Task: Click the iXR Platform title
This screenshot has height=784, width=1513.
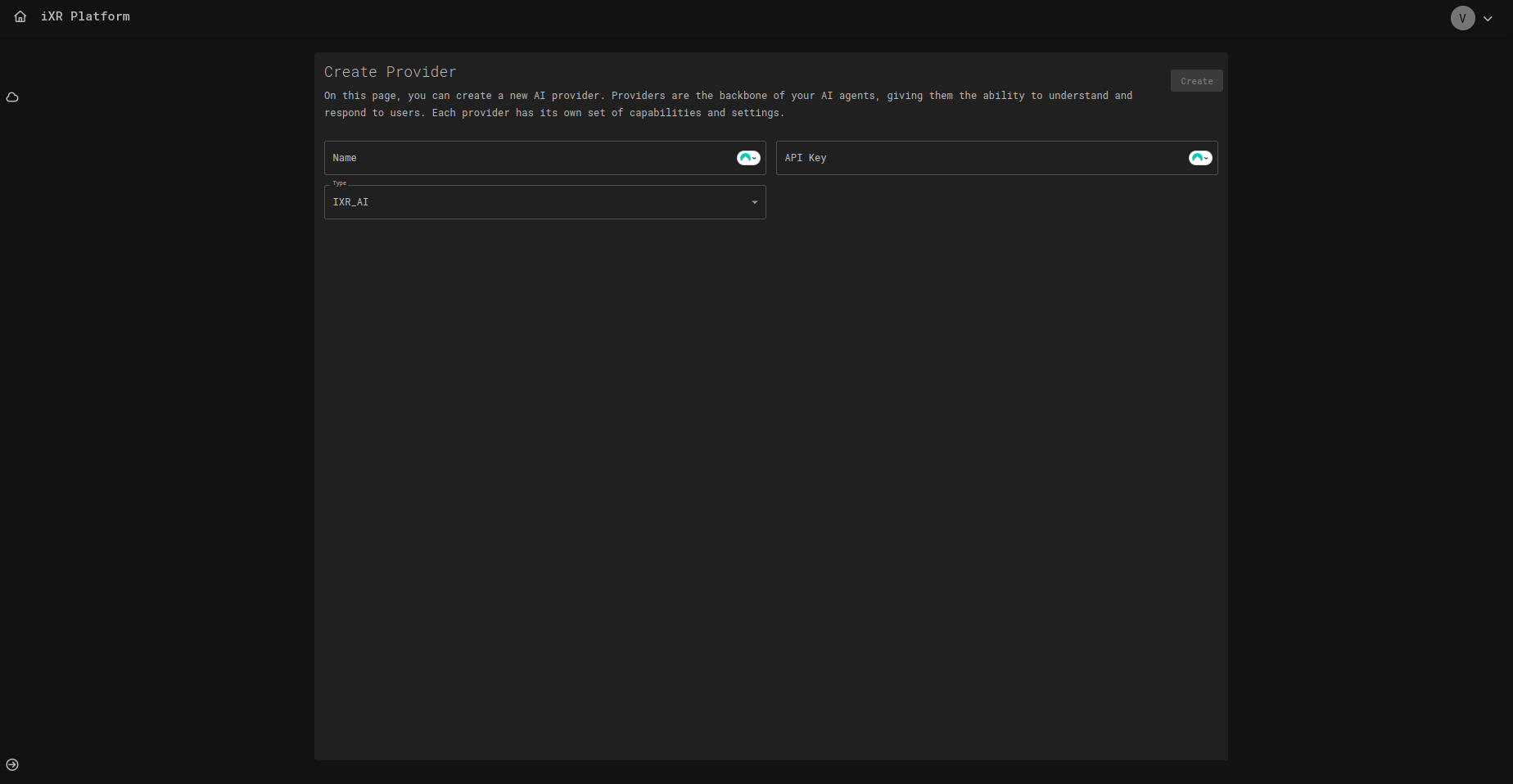Action: (x=85, y=16)
